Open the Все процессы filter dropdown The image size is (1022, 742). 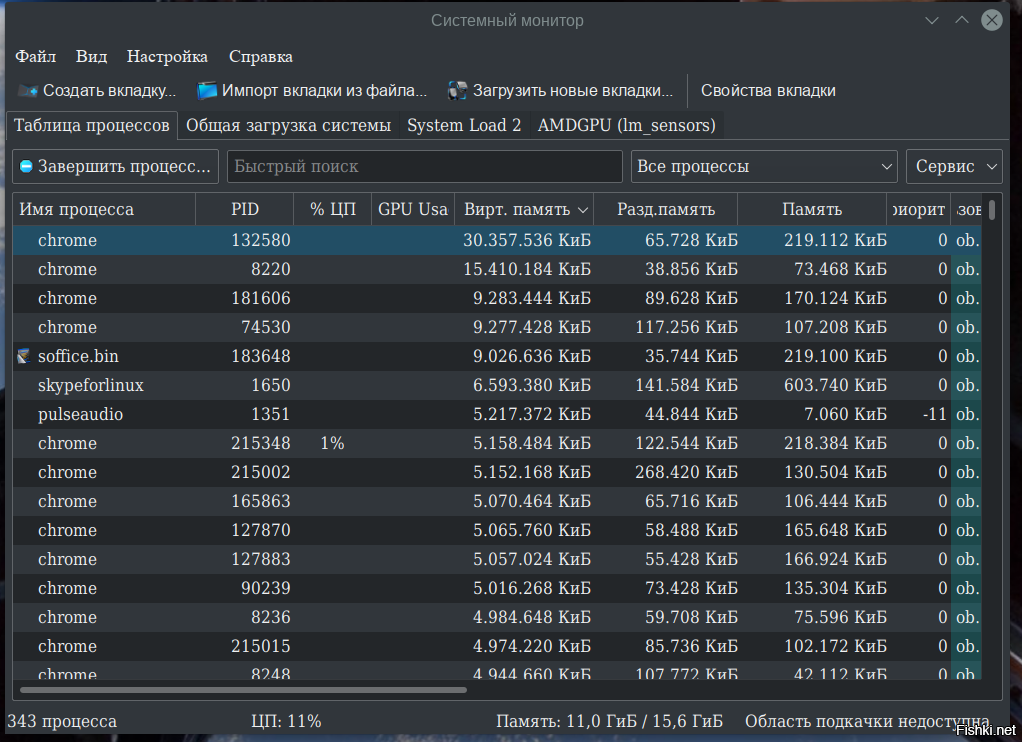click(764, 167)
